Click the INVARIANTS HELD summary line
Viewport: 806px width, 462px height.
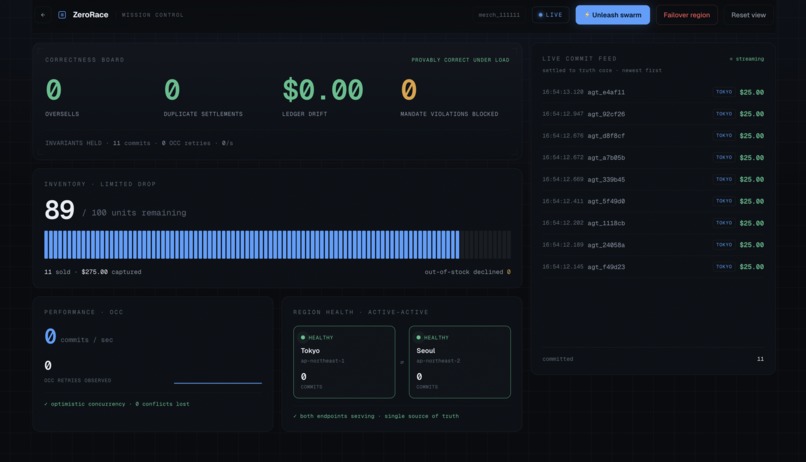139,143
